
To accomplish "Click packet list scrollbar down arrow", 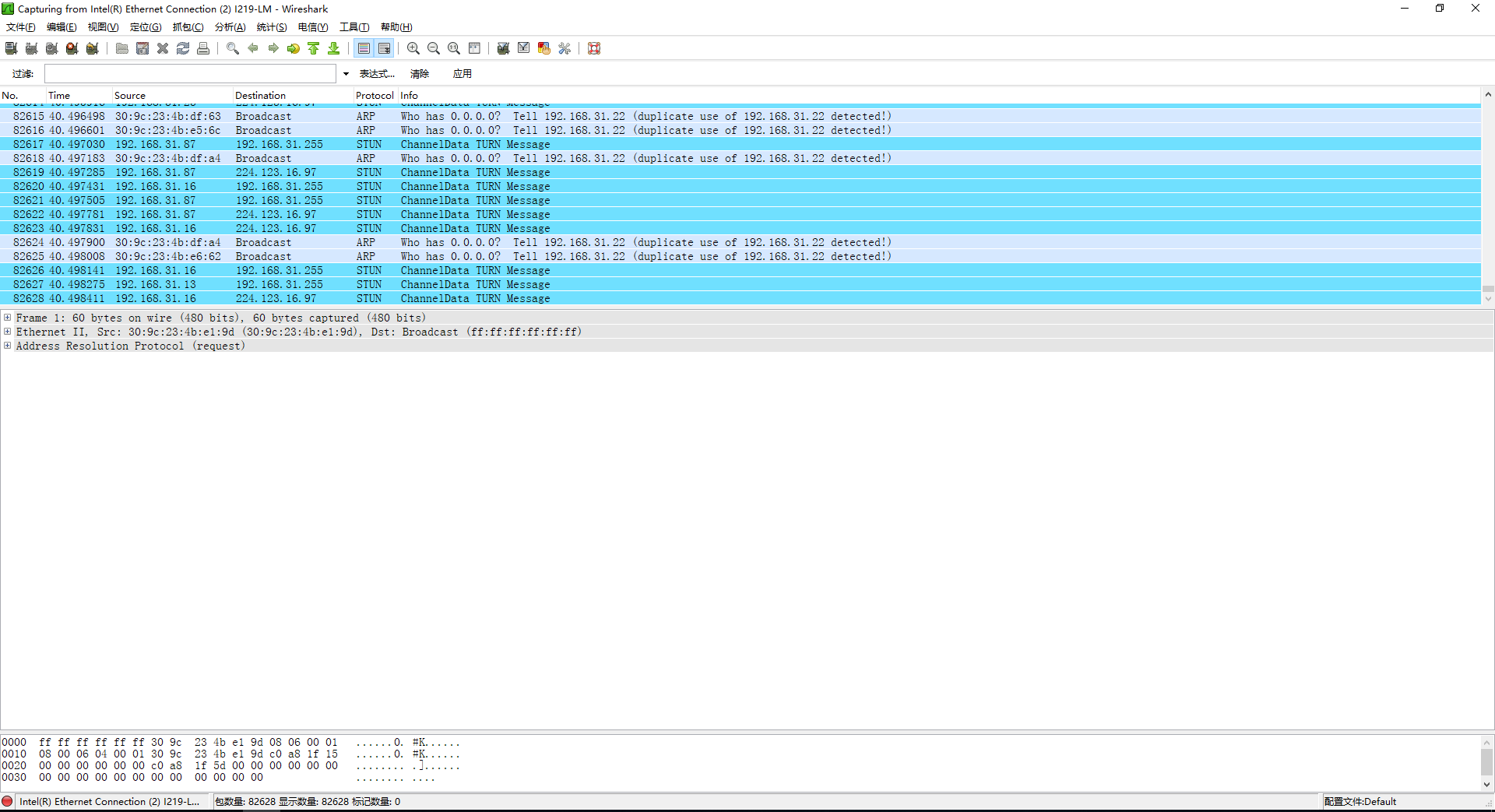I will click(x=1488, y=298).
